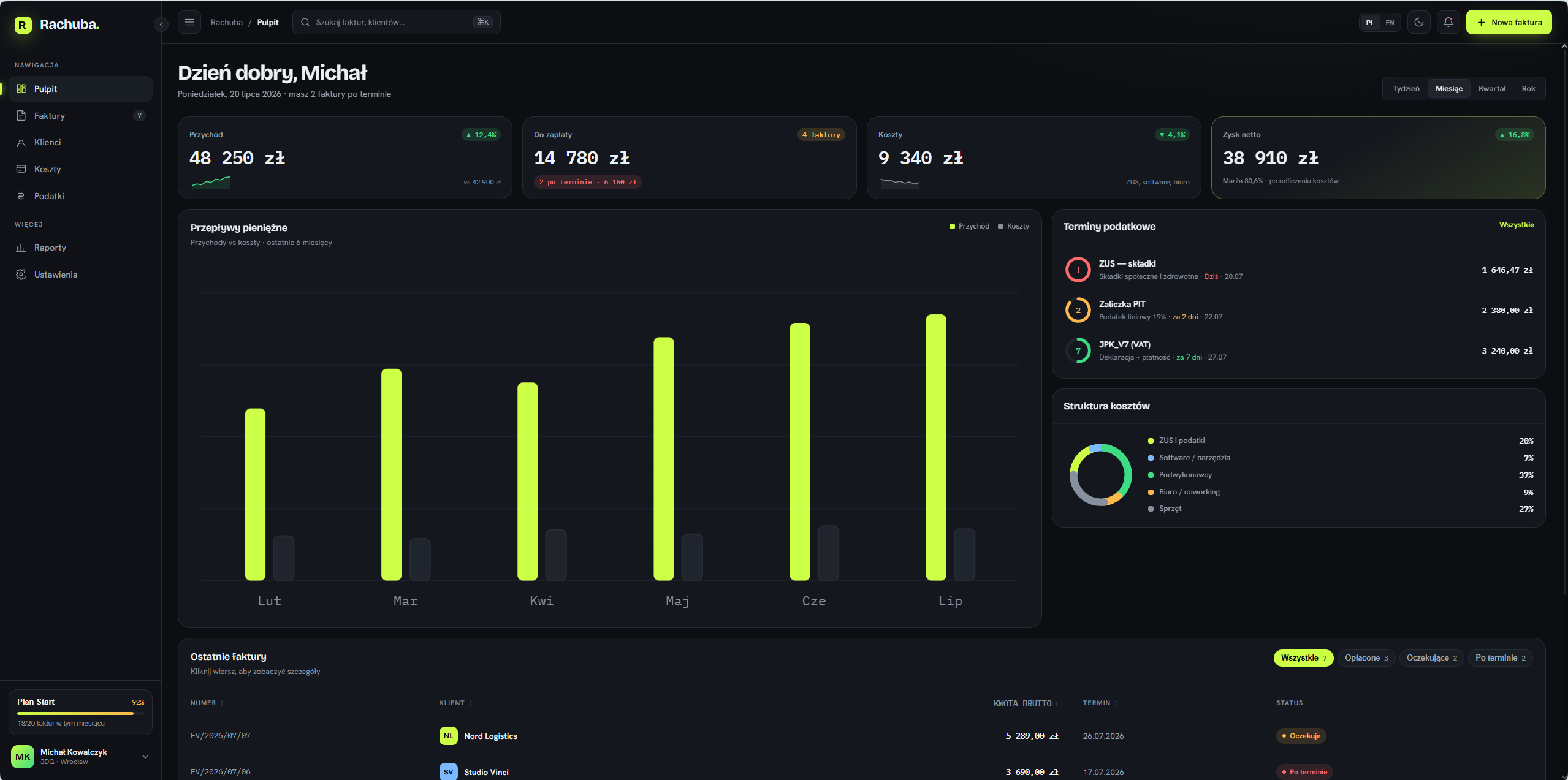Switch language to EN
1568x780 pixels.
coord(1390,23)
